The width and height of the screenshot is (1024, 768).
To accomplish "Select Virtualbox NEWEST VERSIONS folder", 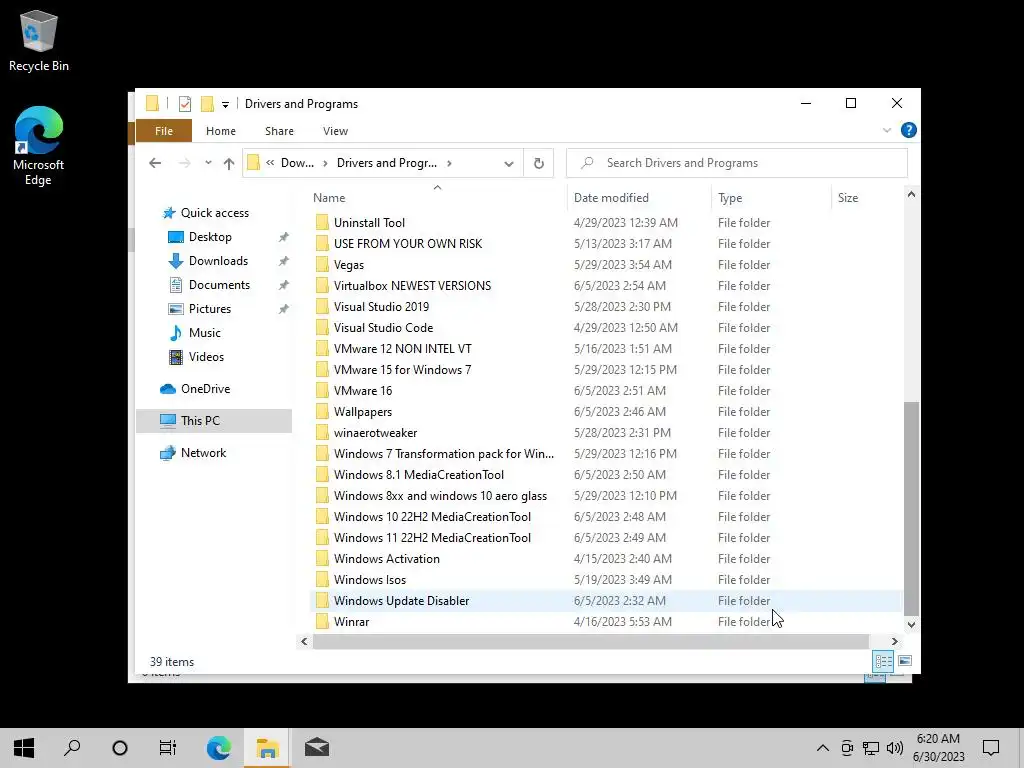I will 412,286.
